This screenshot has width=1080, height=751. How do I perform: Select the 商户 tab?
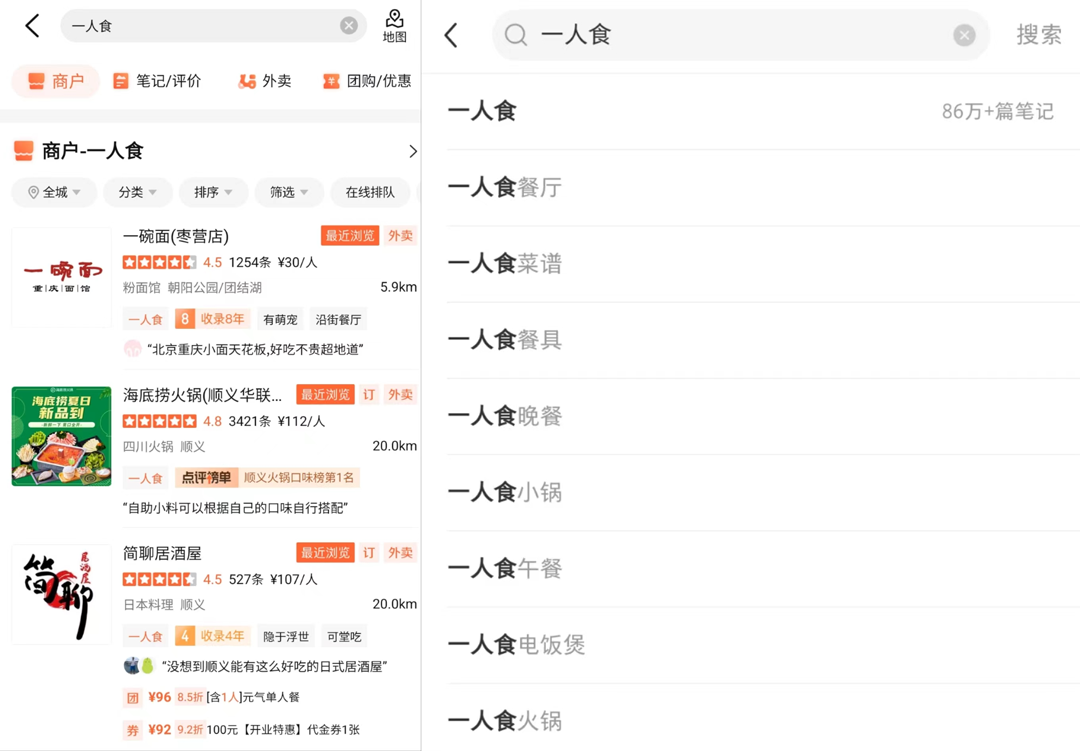(56, 81)
